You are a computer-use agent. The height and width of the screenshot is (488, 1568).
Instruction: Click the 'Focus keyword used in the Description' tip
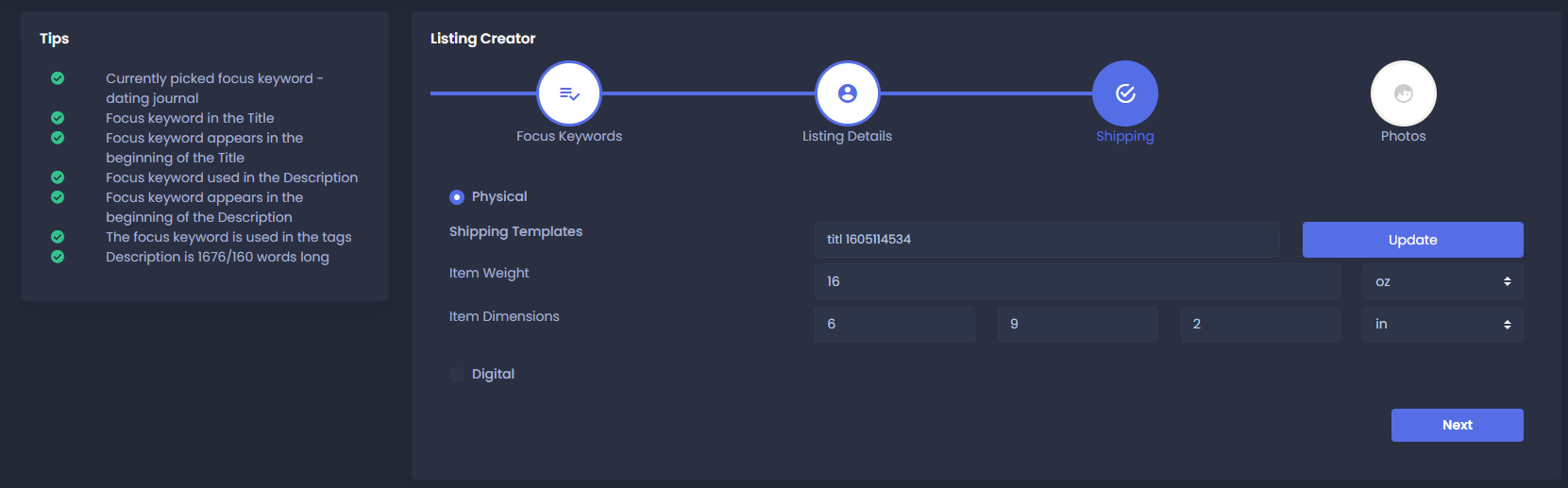pyautogui.click(x=231, y=177)
